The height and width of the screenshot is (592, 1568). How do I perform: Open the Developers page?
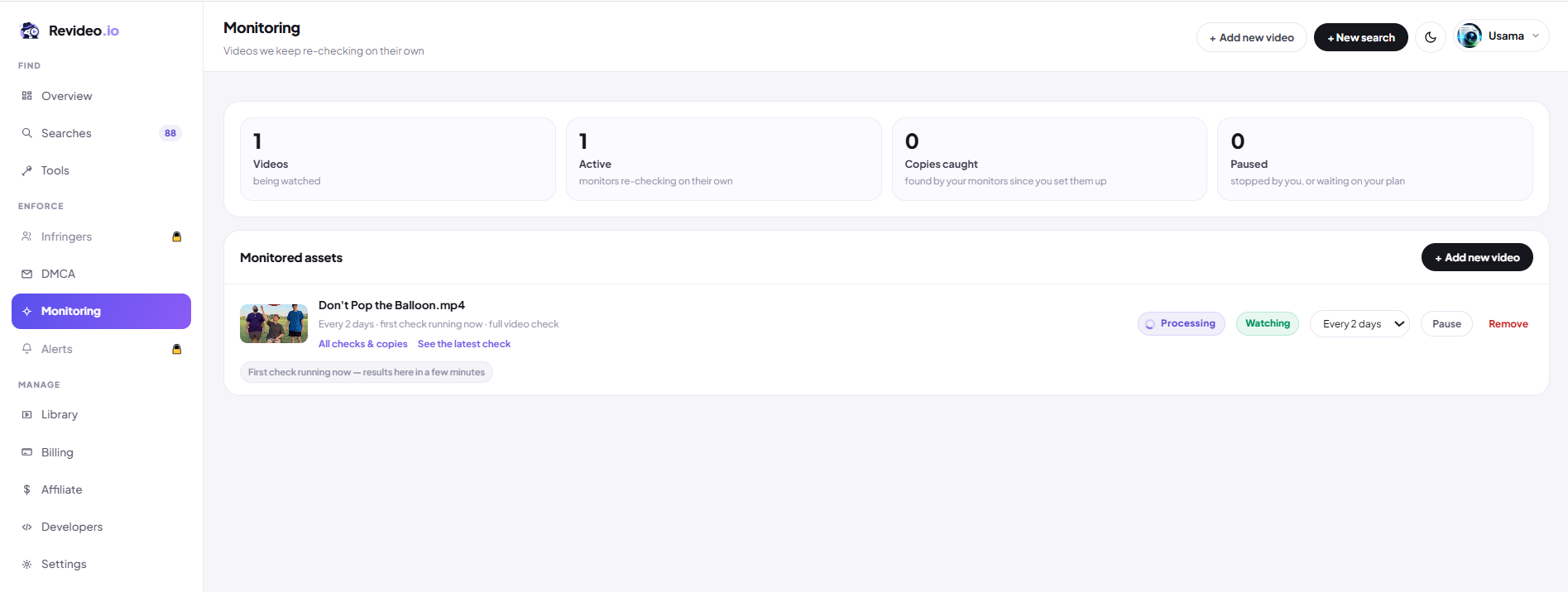101,527
